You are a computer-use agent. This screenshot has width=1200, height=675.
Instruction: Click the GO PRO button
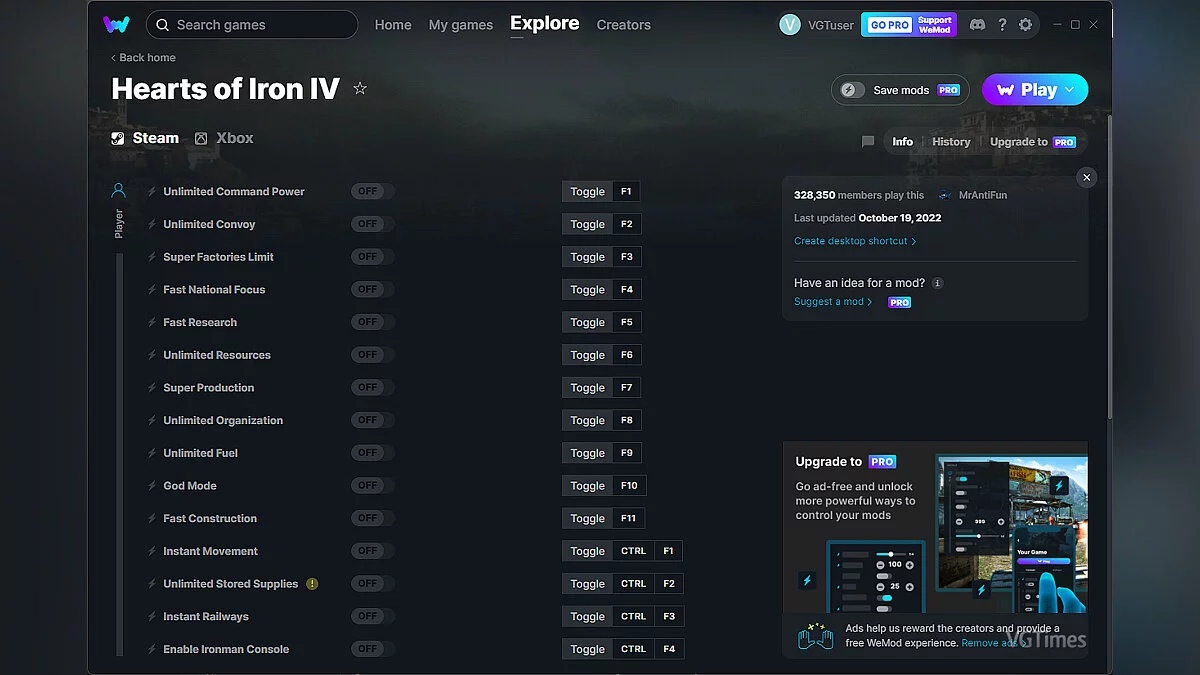coord(889,25)
